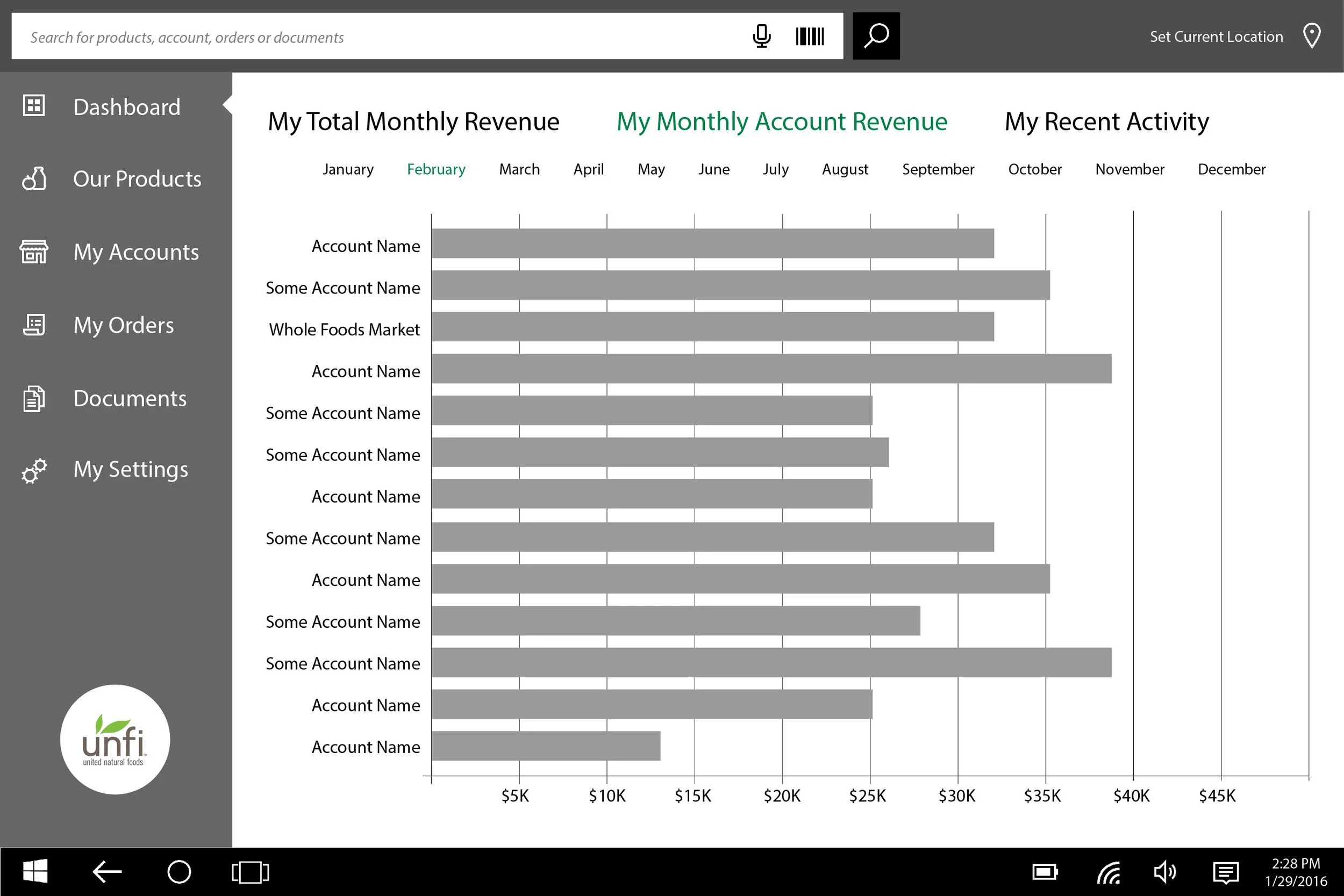The width and height of the screenshot is (1344, 896).
Task: Open the Windows Start menu
Action: click(35, 871)
